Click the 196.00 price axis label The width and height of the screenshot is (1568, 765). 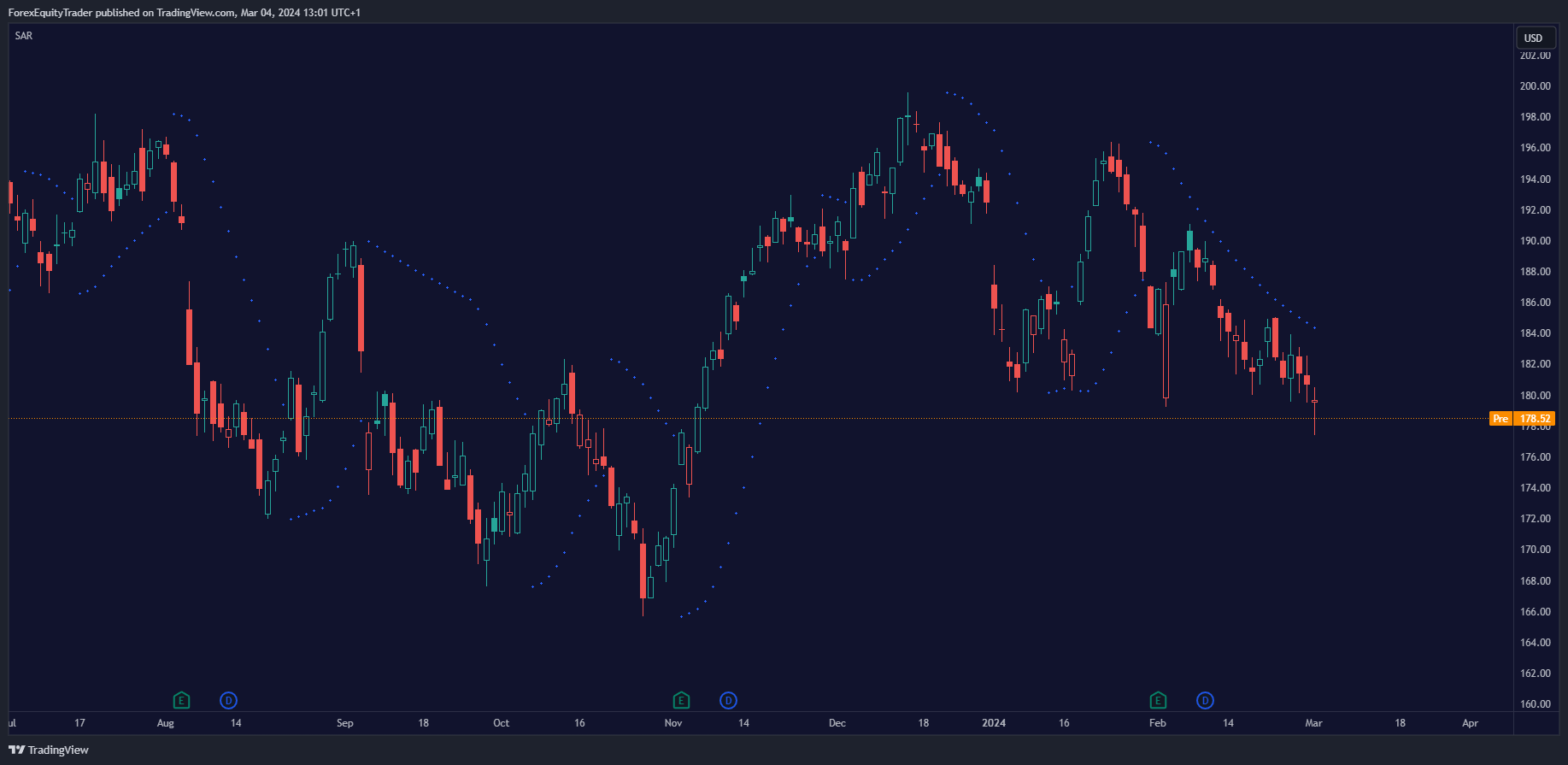1536,148
